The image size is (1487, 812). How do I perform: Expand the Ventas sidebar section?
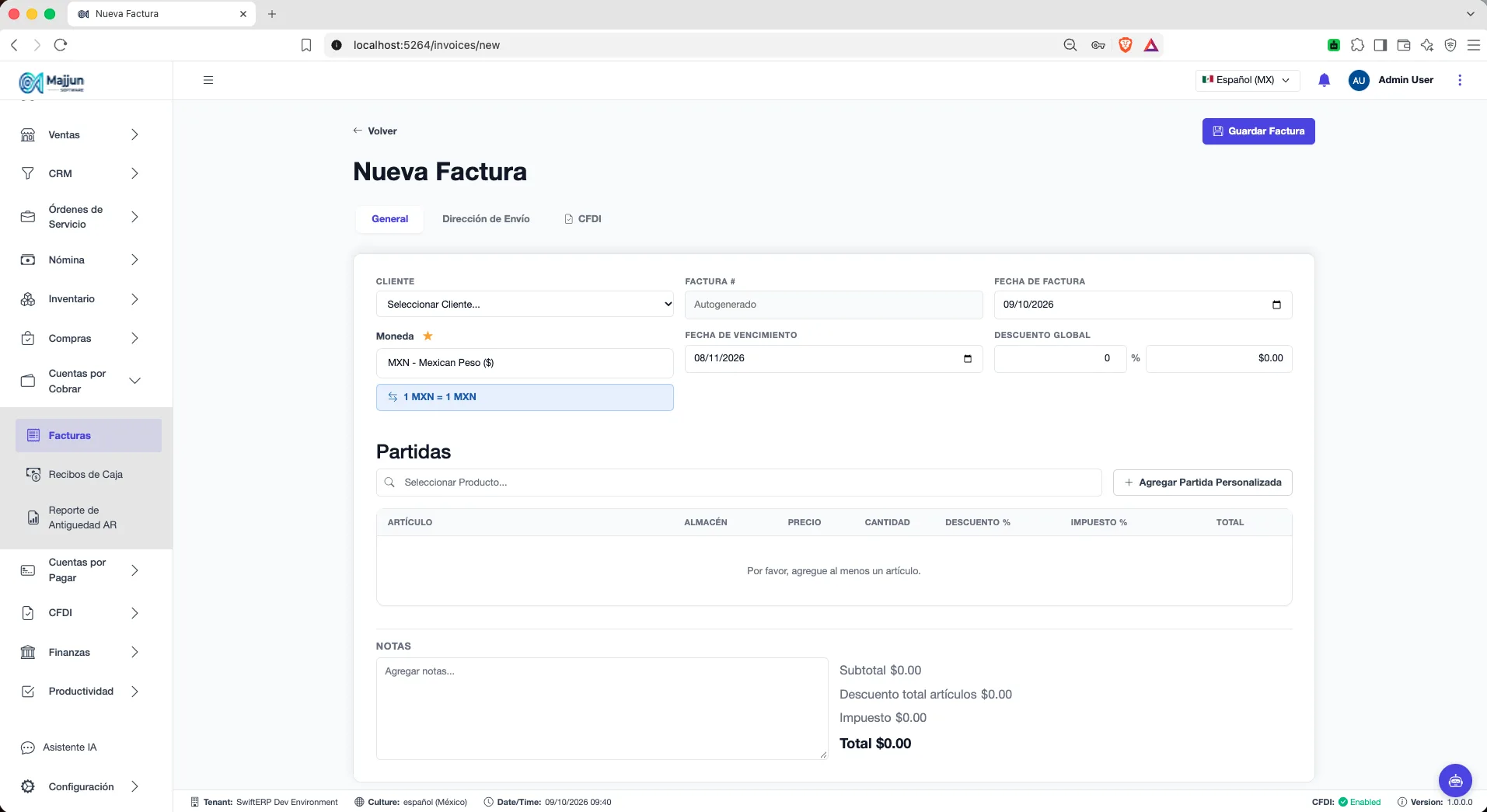coord(81,135)
